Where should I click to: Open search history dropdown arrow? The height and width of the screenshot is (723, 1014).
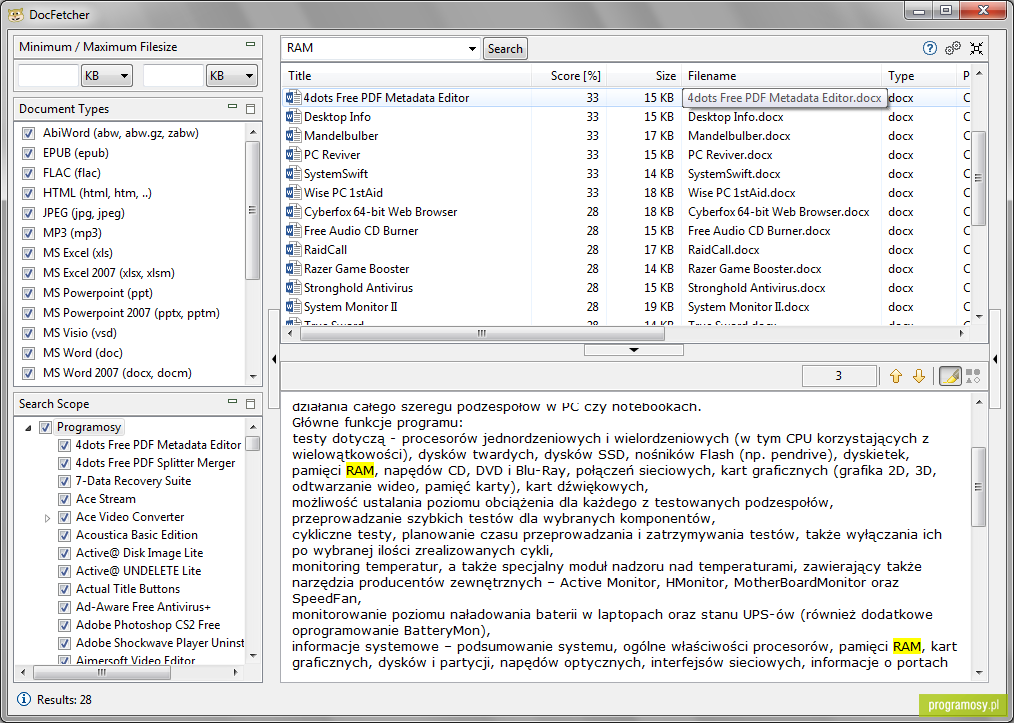pos(472,49)
